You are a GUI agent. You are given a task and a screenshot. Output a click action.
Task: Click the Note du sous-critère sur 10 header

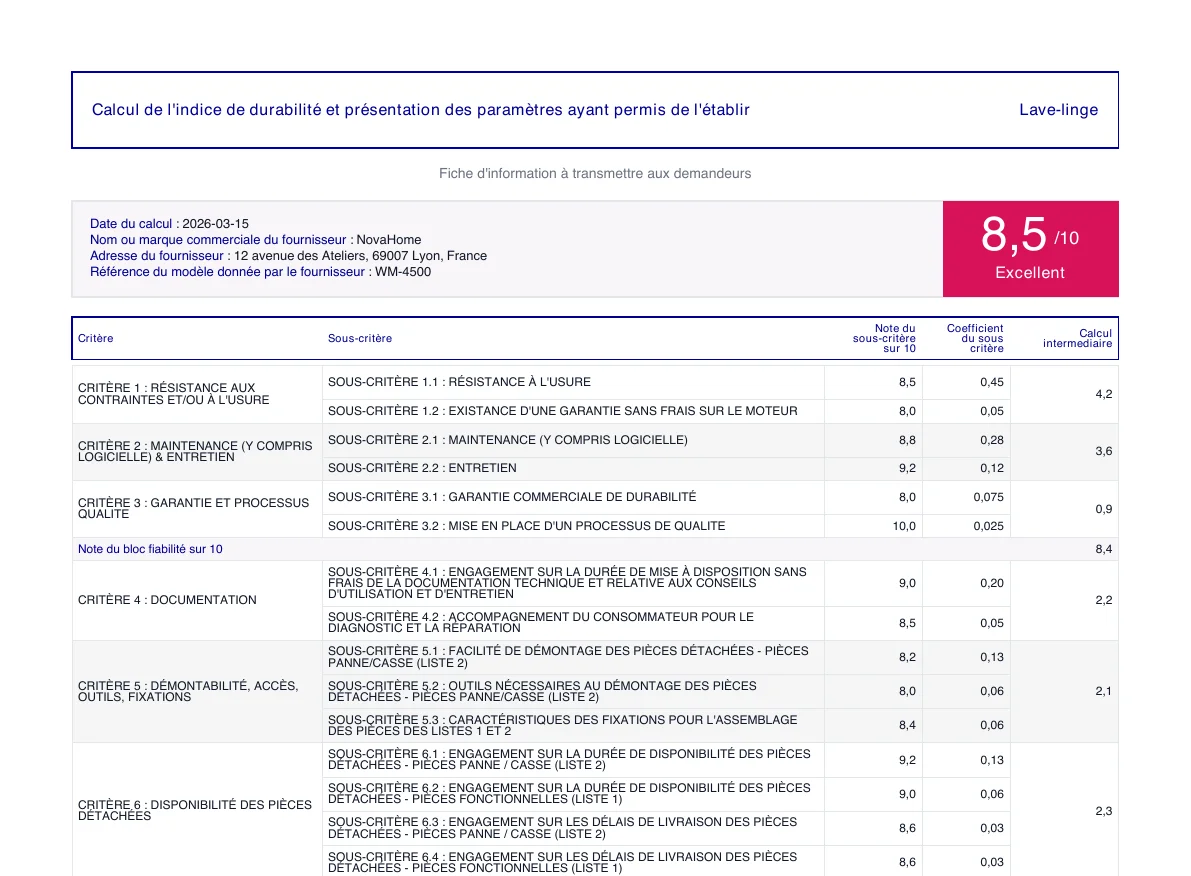click(x=884, y=338)
